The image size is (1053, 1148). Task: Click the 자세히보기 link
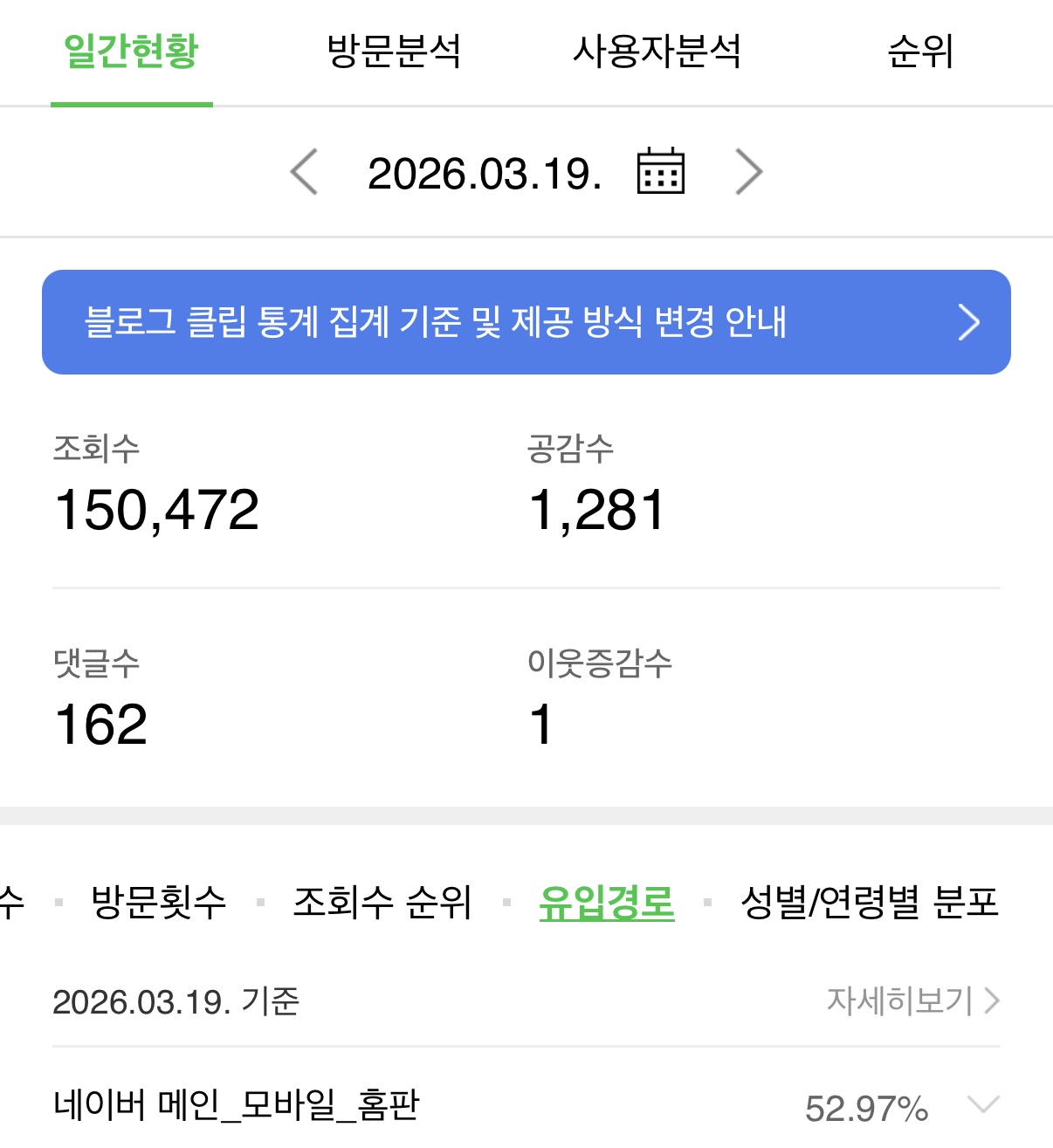click(900, 1000)
